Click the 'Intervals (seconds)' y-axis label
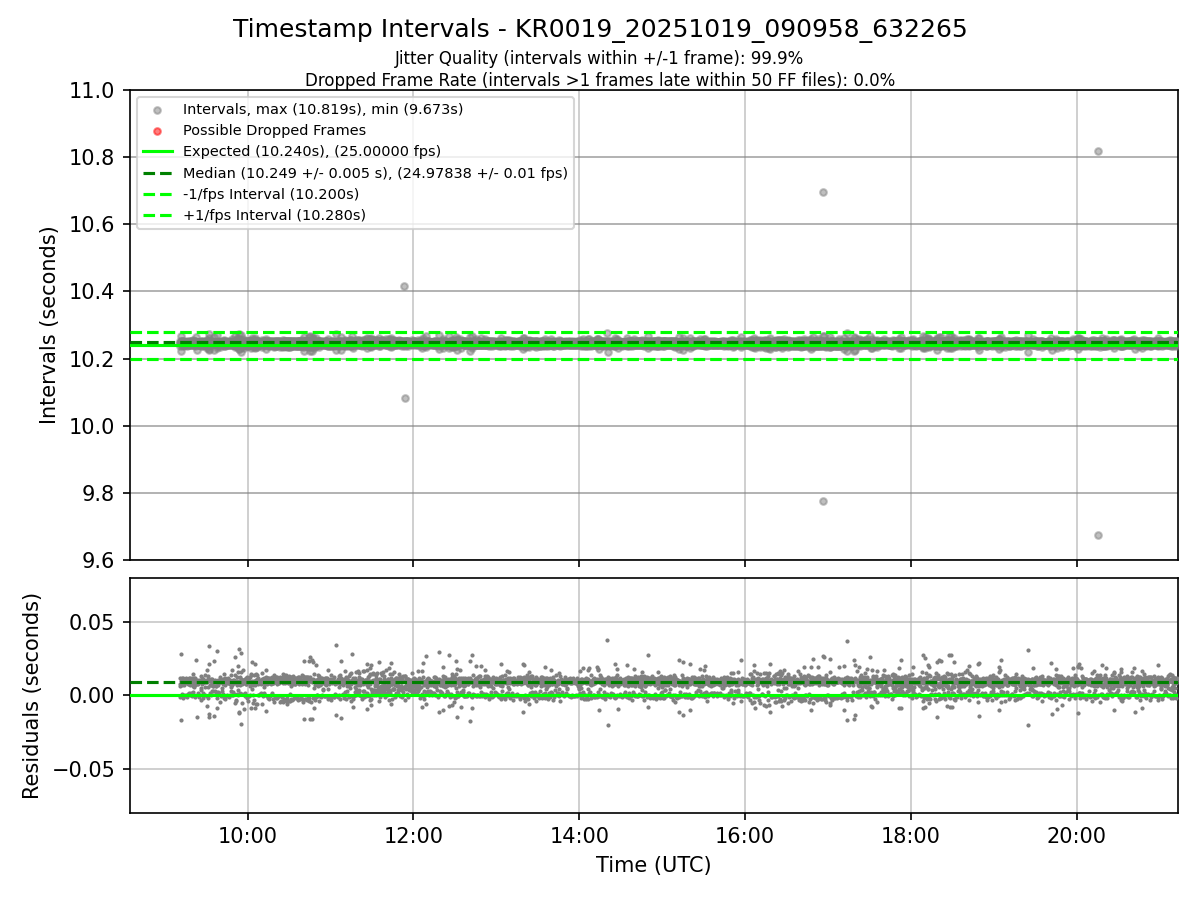The height and width of the screenshot is (900, 1200). coord(48,325)
